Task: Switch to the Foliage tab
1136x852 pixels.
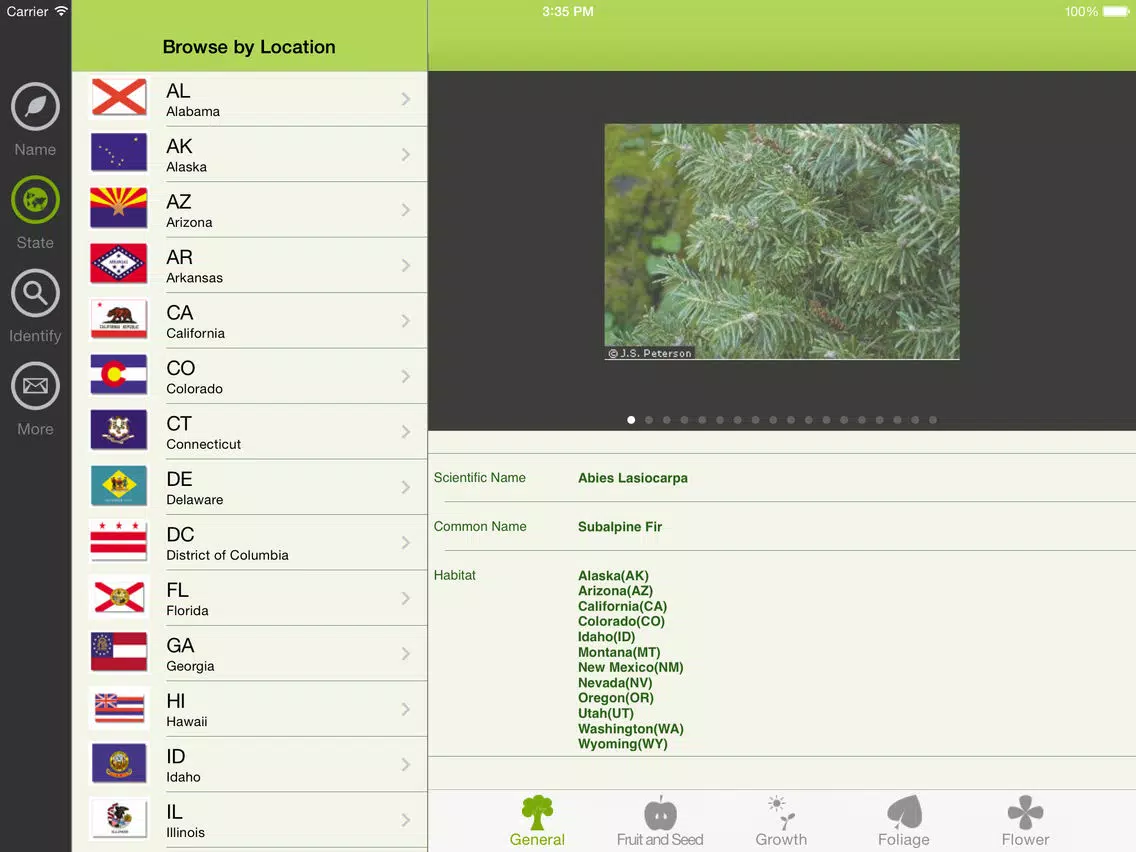Action: pos(903,822)
